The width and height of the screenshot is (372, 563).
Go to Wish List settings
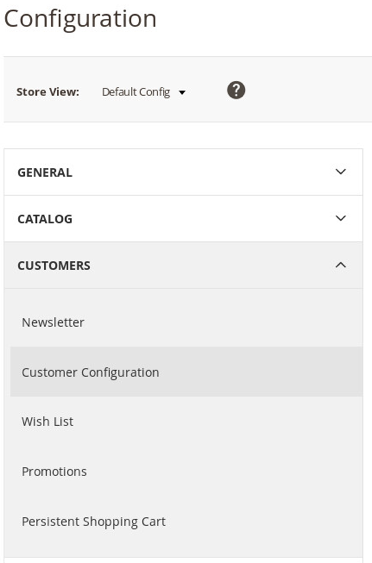click(47, 422)
